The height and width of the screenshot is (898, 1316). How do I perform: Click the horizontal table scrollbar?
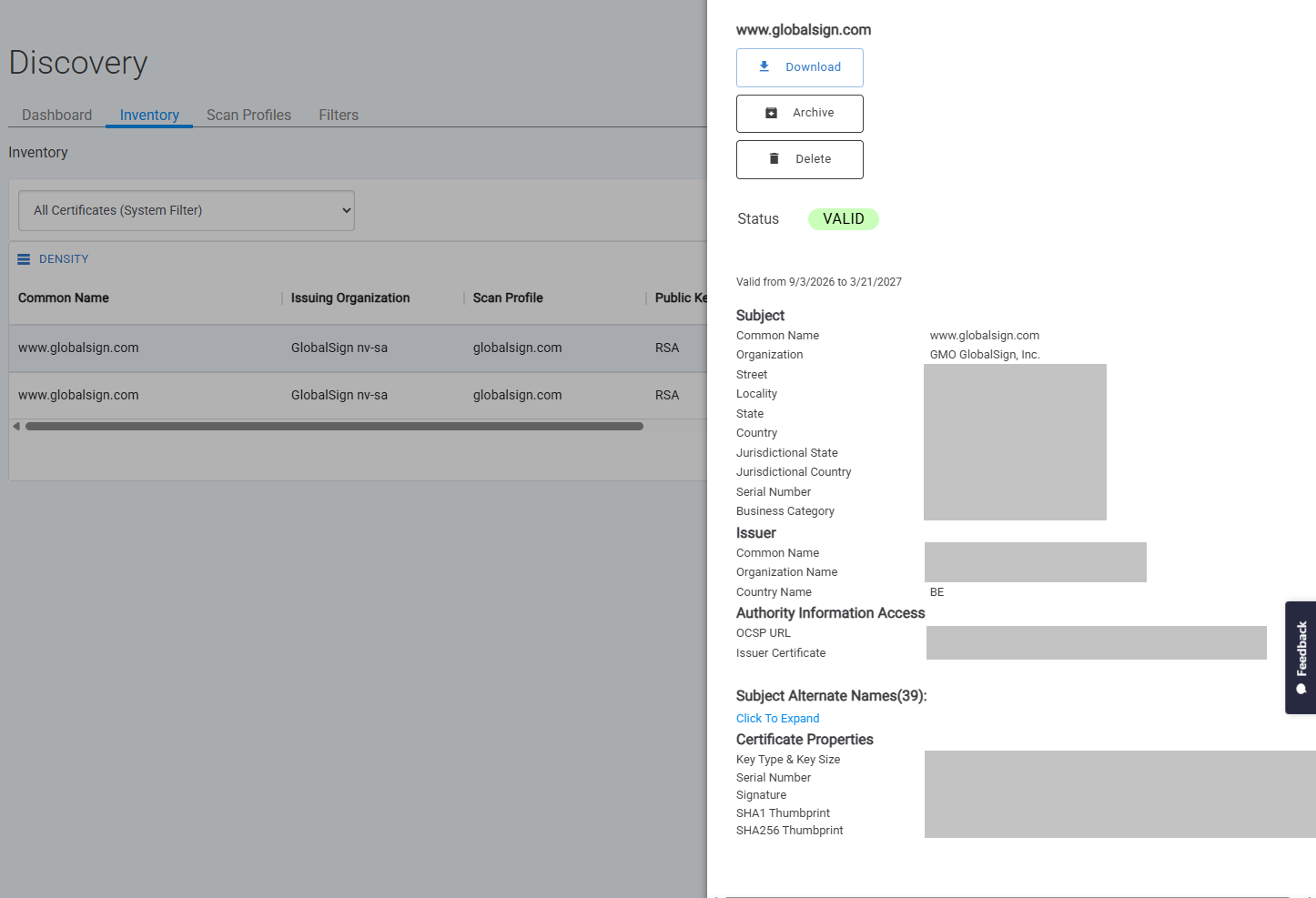click(x=334, y=426)
